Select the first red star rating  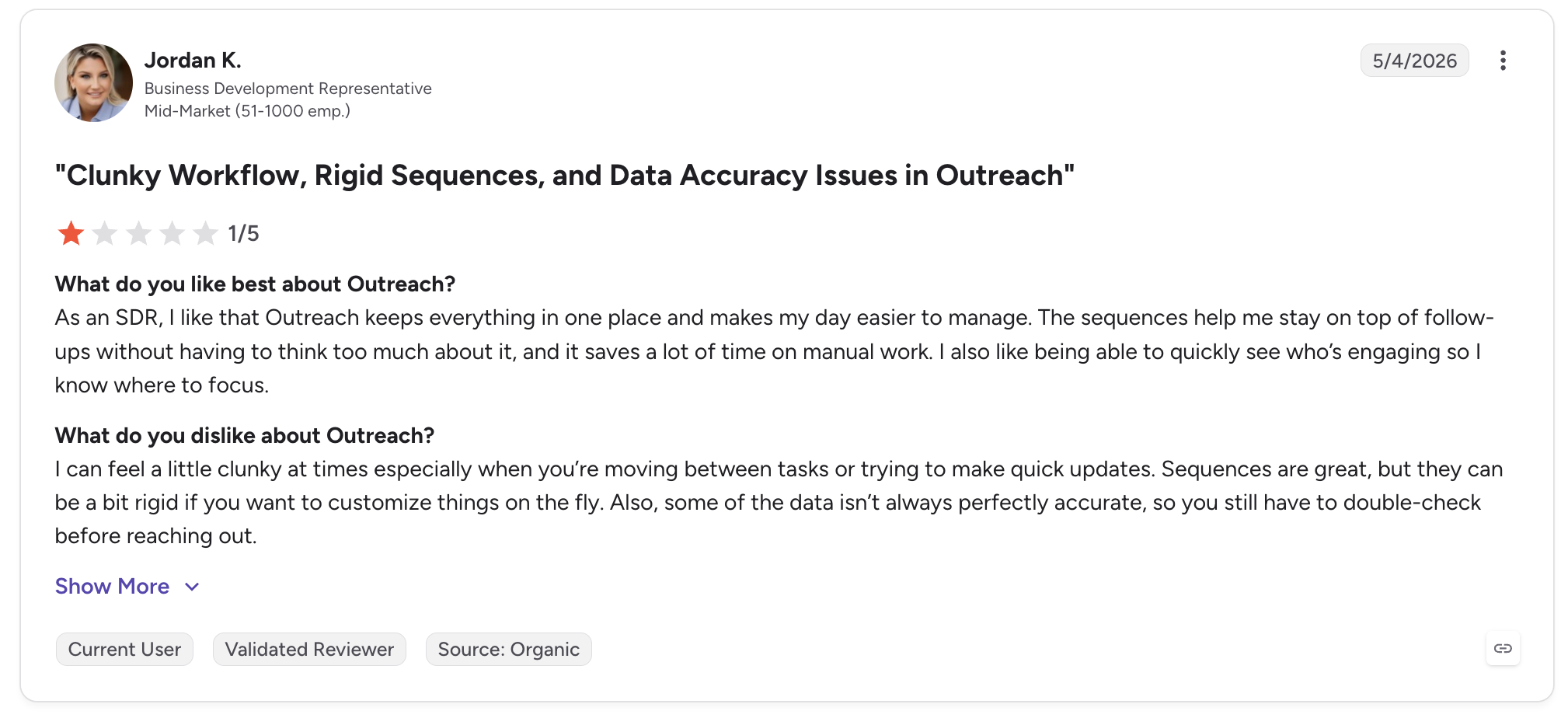[x=71, y=233]
